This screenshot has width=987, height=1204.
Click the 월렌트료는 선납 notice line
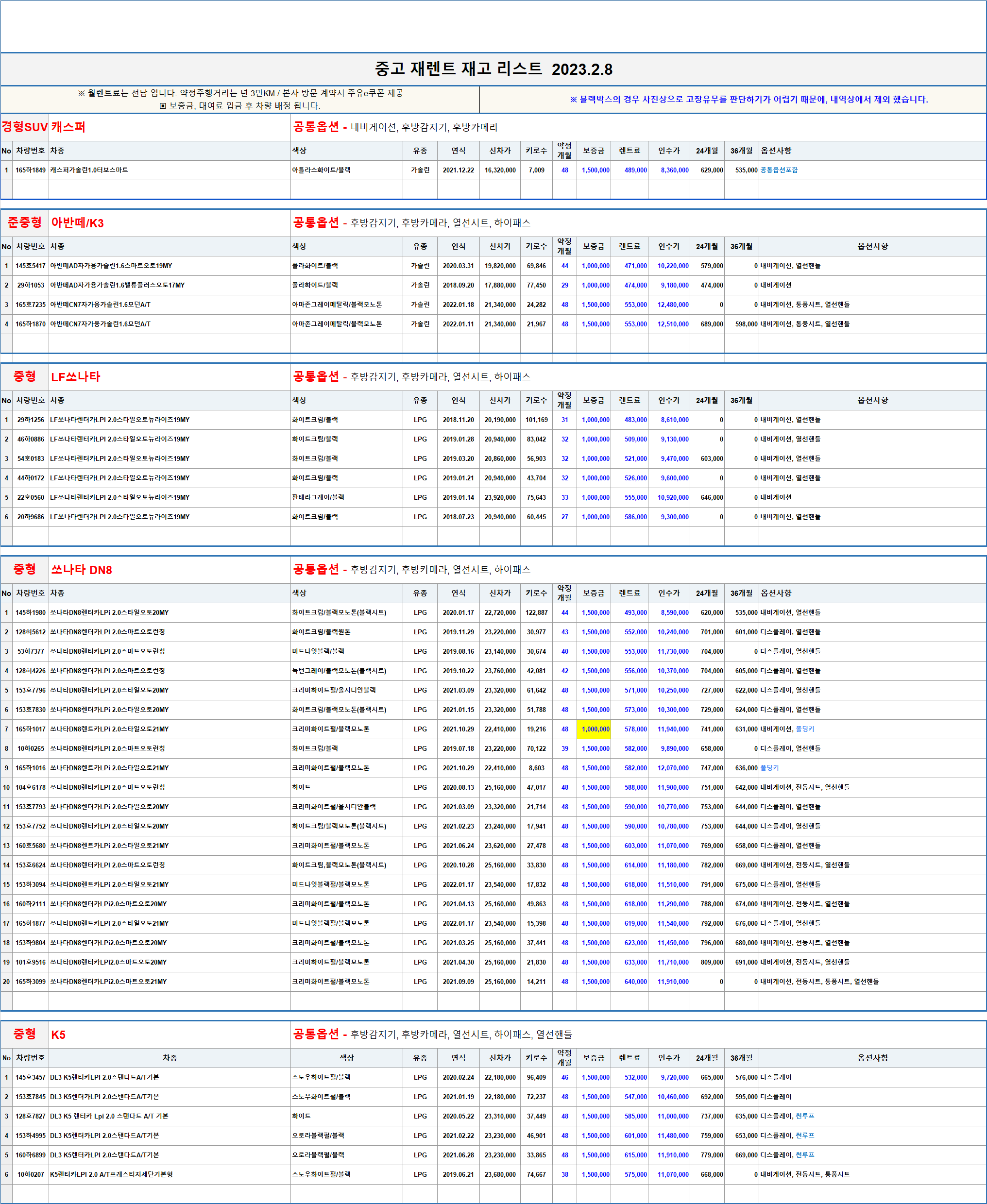[240, 93]
